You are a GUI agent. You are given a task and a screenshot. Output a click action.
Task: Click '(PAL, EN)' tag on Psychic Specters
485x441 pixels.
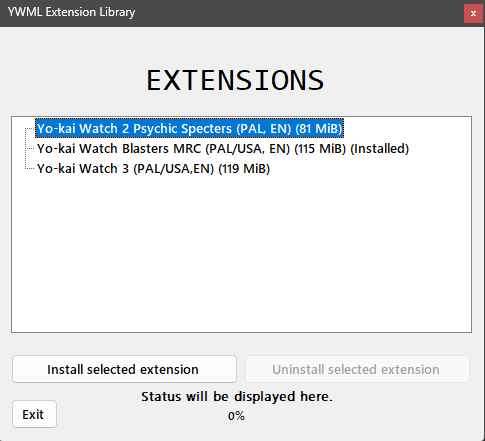(264, 129)
